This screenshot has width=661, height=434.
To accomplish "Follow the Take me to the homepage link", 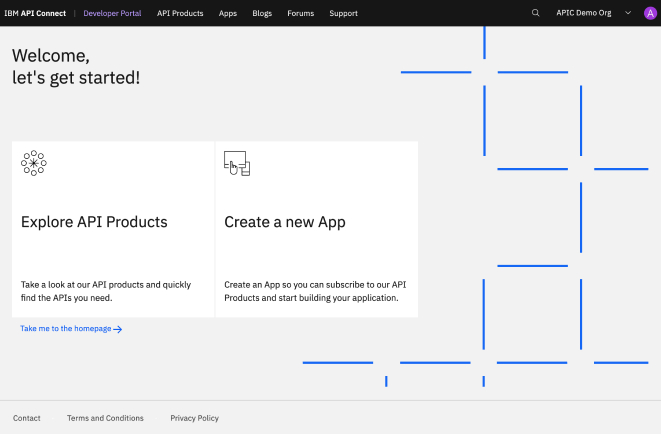I will (x=66, y=328).
